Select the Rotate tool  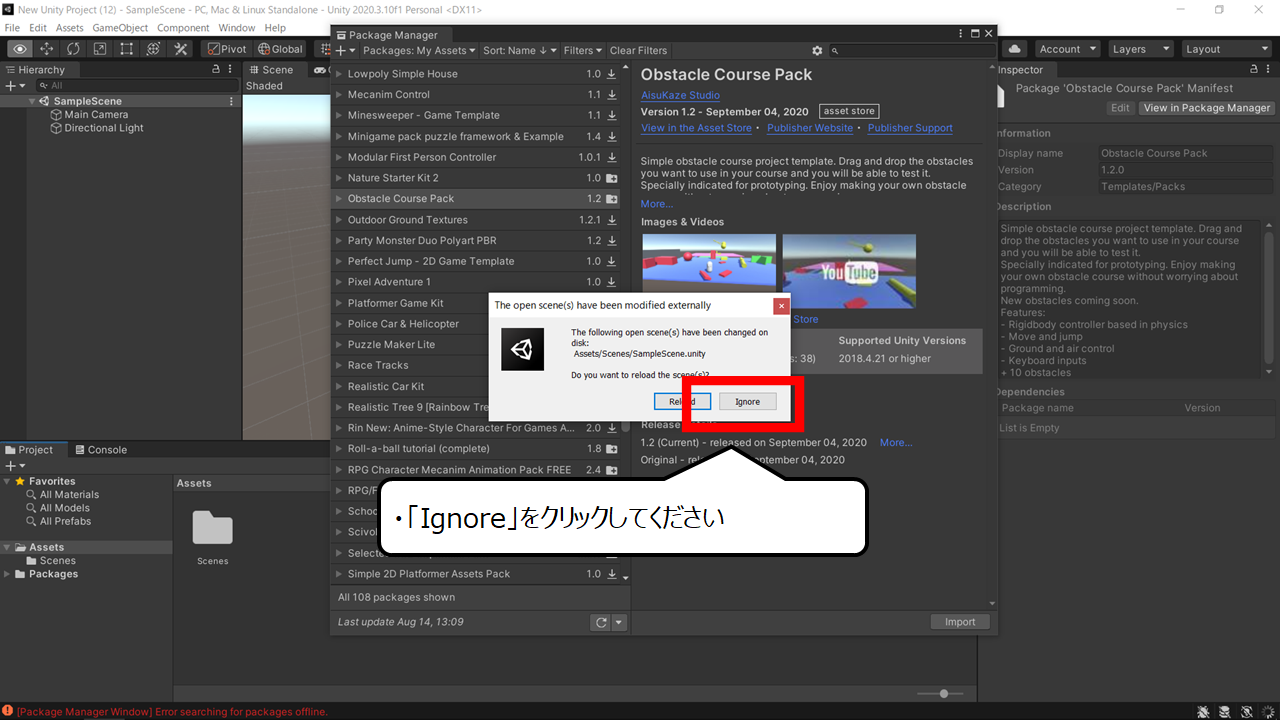tap(74, 49)
